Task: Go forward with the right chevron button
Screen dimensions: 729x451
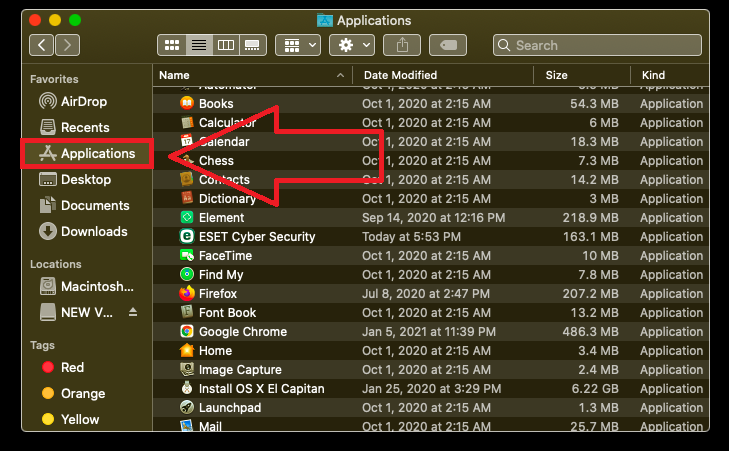Action: pyautogui.click(x=67, y=45)
